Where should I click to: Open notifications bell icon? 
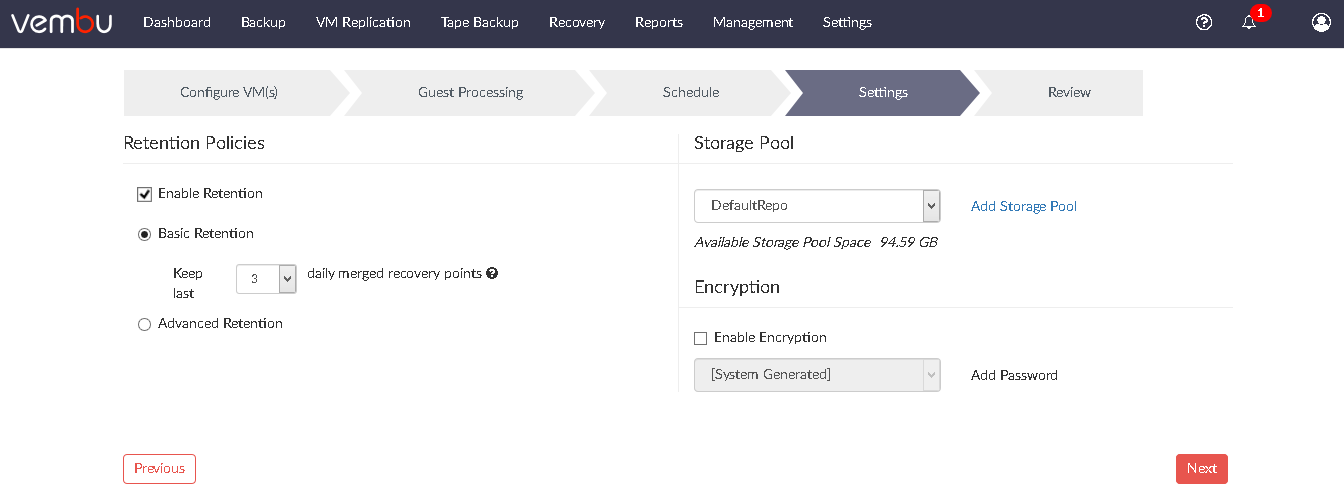point(1249,22)
